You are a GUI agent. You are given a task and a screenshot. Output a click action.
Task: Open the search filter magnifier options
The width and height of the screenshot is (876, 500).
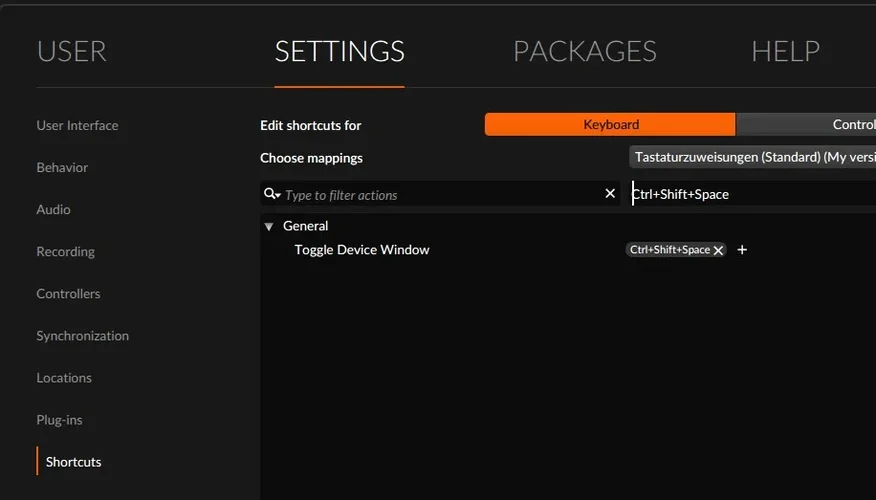tap(271, 194)
